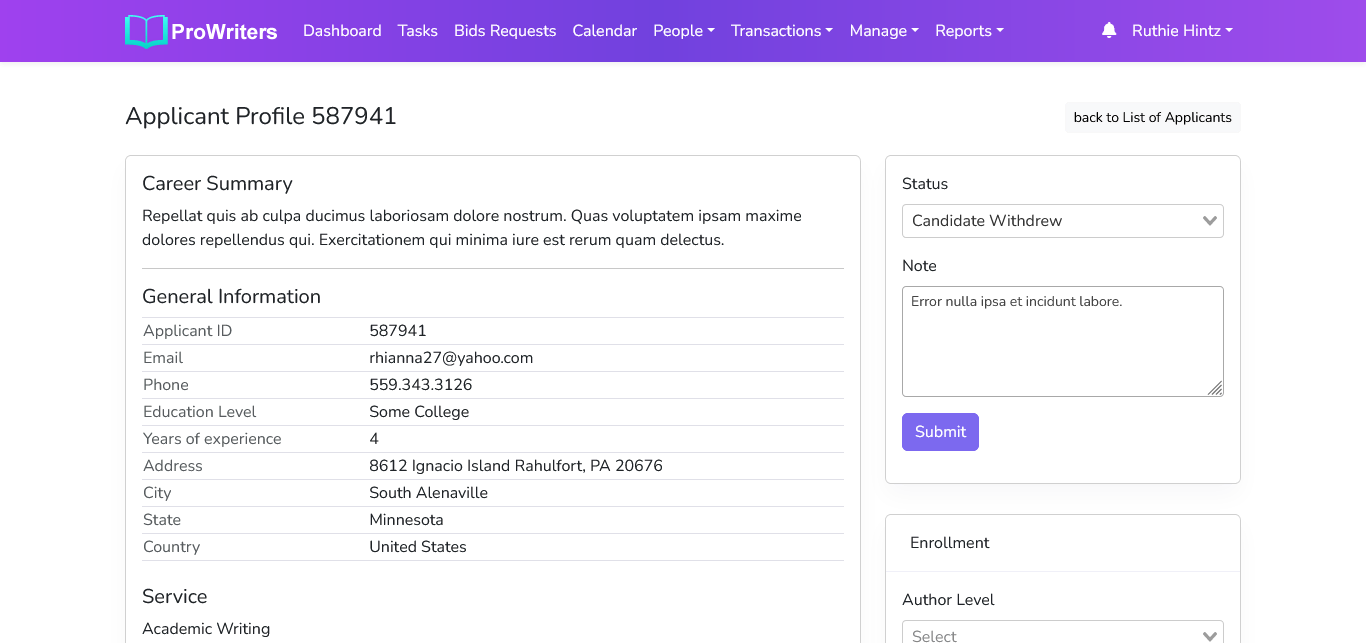Expand the People dropdown menu

coord(684,31)
